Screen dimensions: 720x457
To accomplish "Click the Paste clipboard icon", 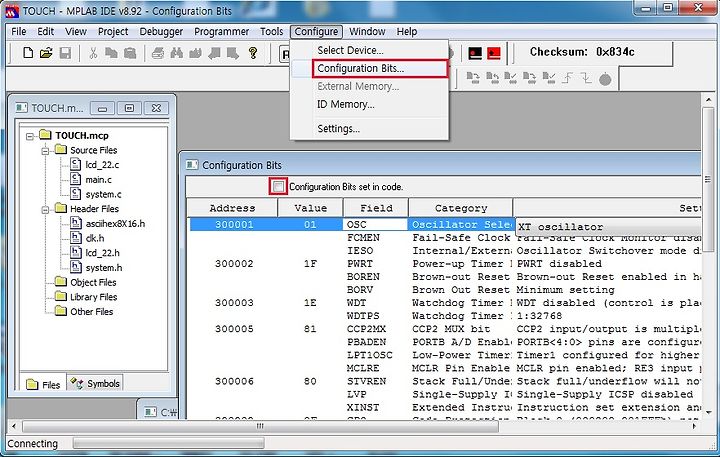I will (130, 53).
